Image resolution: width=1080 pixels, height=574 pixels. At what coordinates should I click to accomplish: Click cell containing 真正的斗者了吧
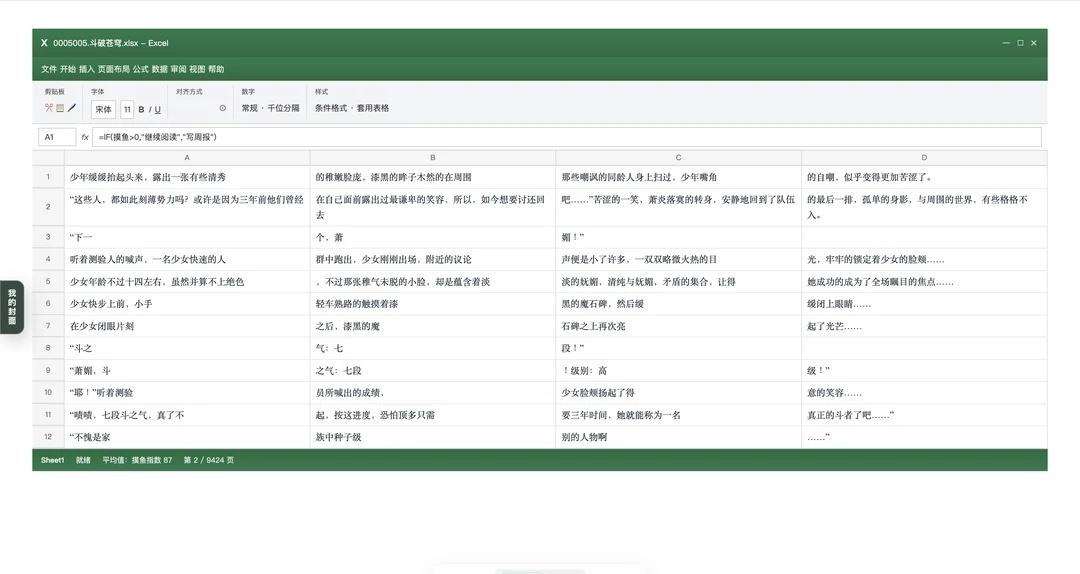pyautogui.click(x=924, y=415)
